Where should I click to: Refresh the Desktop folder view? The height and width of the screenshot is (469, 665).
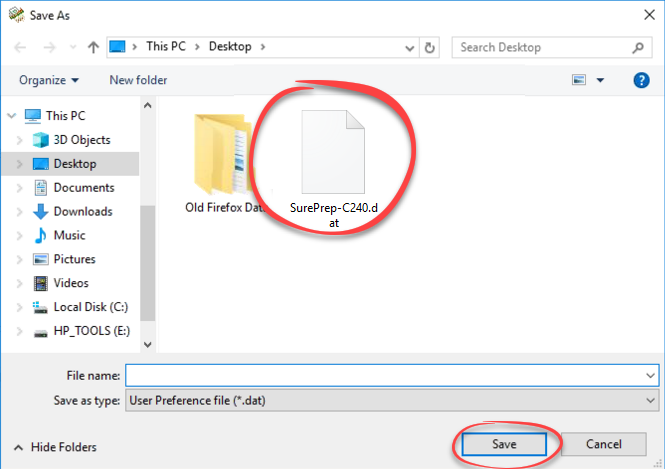click(430, 47)
